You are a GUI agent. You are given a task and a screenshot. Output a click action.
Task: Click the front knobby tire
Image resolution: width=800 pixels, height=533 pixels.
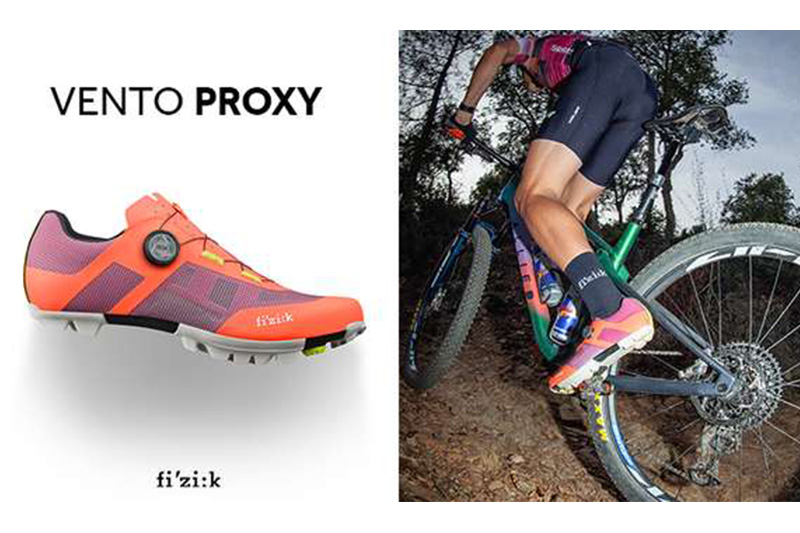pyautogui.click(x=448, y=306)
